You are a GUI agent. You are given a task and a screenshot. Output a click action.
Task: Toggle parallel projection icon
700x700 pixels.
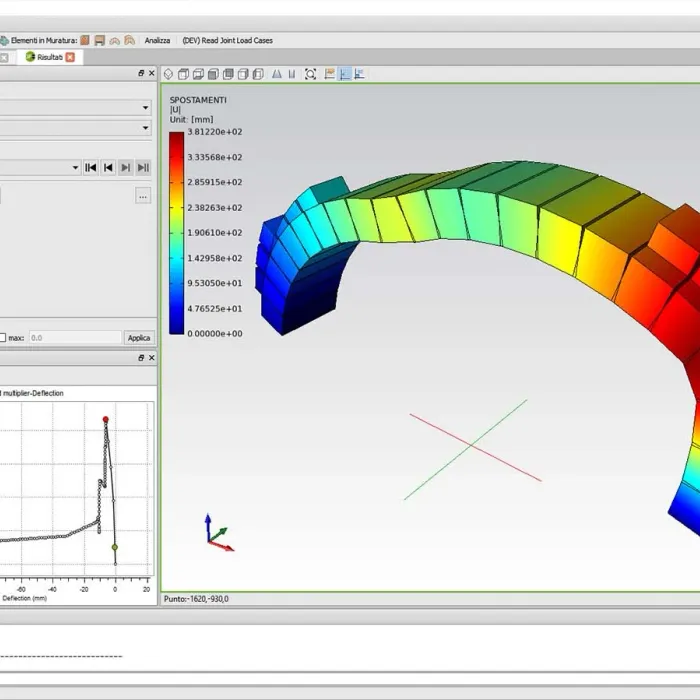pos(292,74)
